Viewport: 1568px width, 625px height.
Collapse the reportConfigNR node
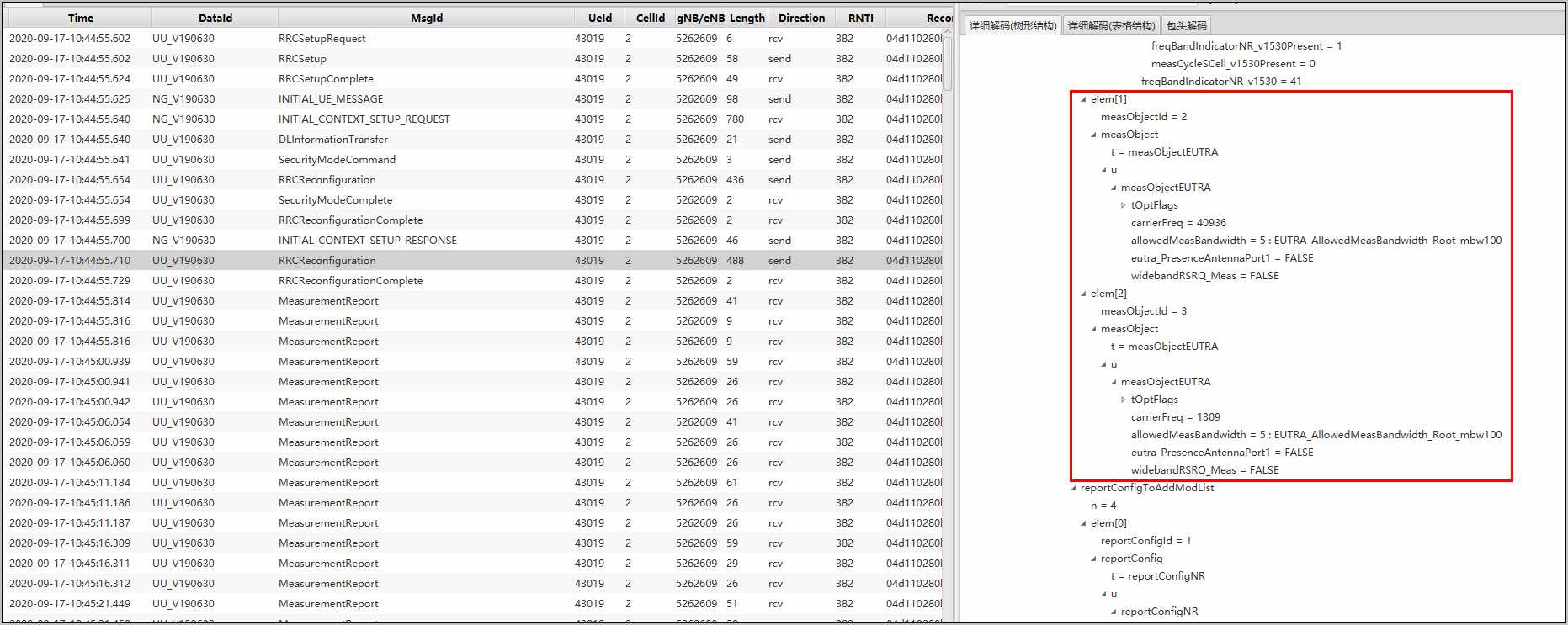pyautogui.click(x=1114, y=612)
